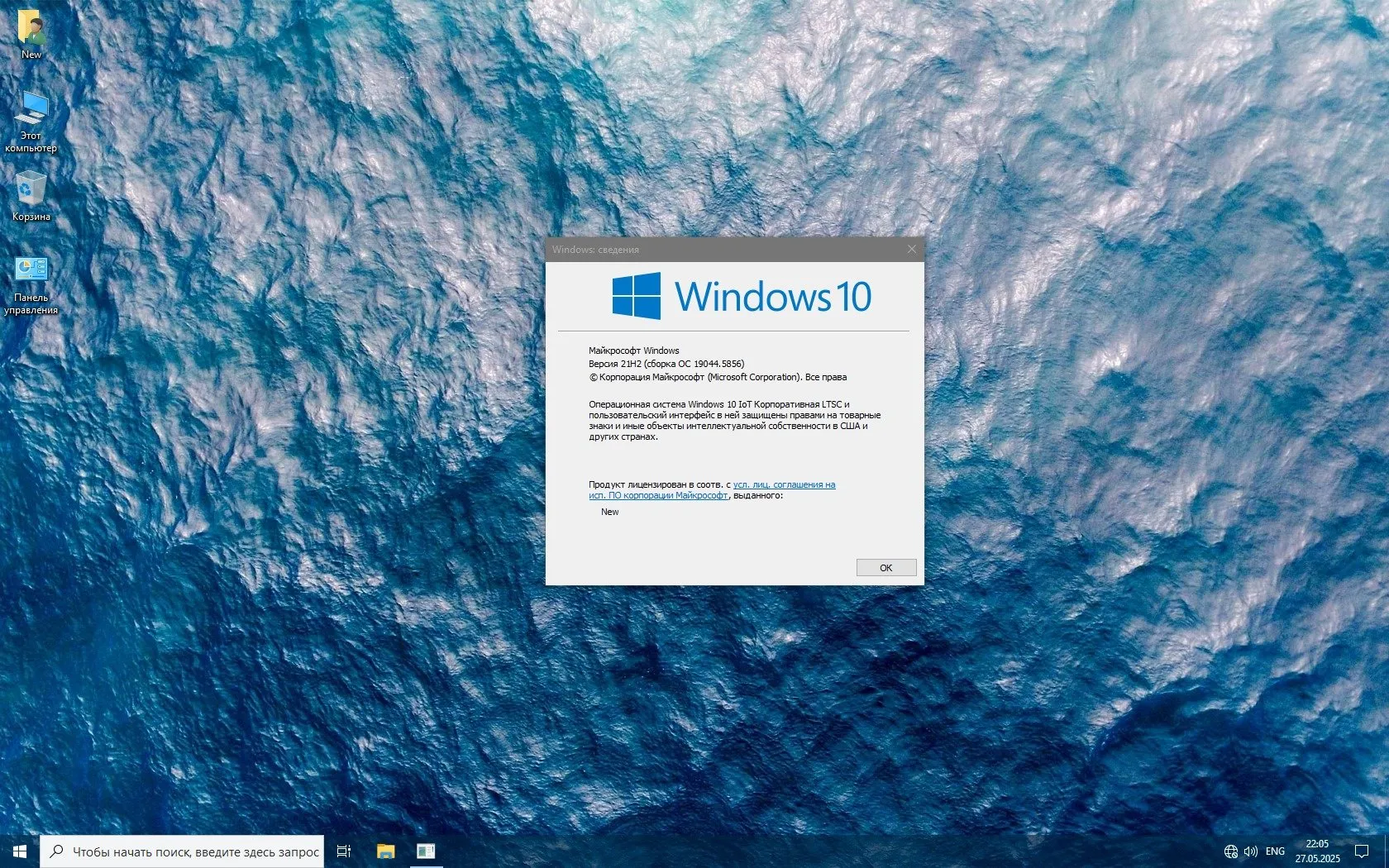Close the Windows: сведения dialog

(912, 249)
